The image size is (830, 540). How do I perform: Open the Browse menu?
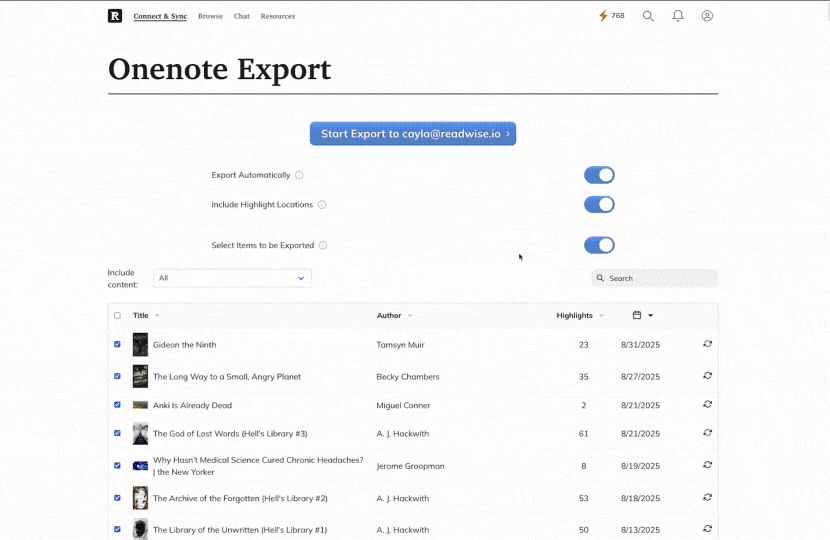tap(210, 16)
